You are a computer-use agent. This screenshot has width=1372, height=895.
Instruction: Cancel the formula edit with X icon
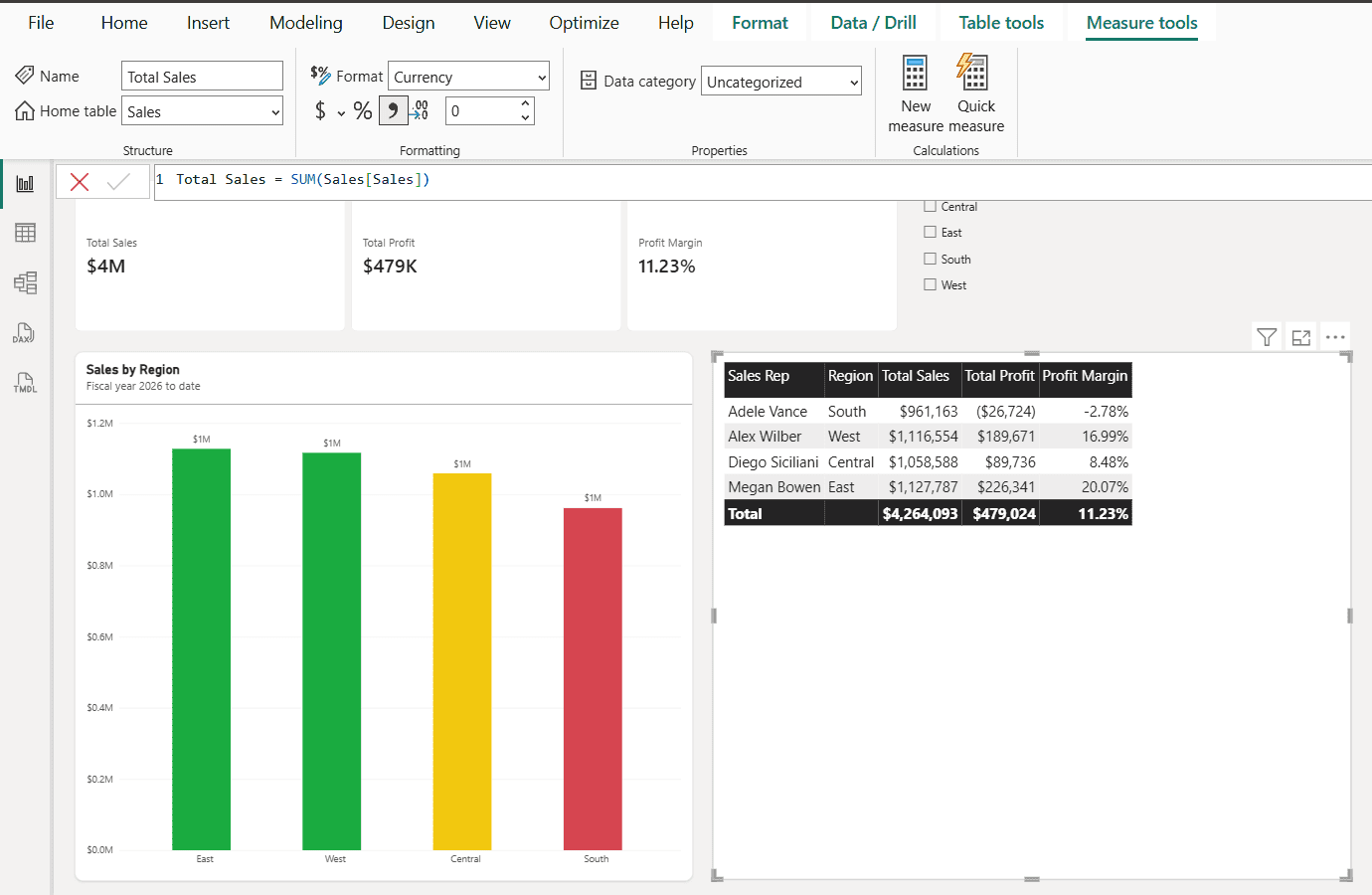[80, 182]
